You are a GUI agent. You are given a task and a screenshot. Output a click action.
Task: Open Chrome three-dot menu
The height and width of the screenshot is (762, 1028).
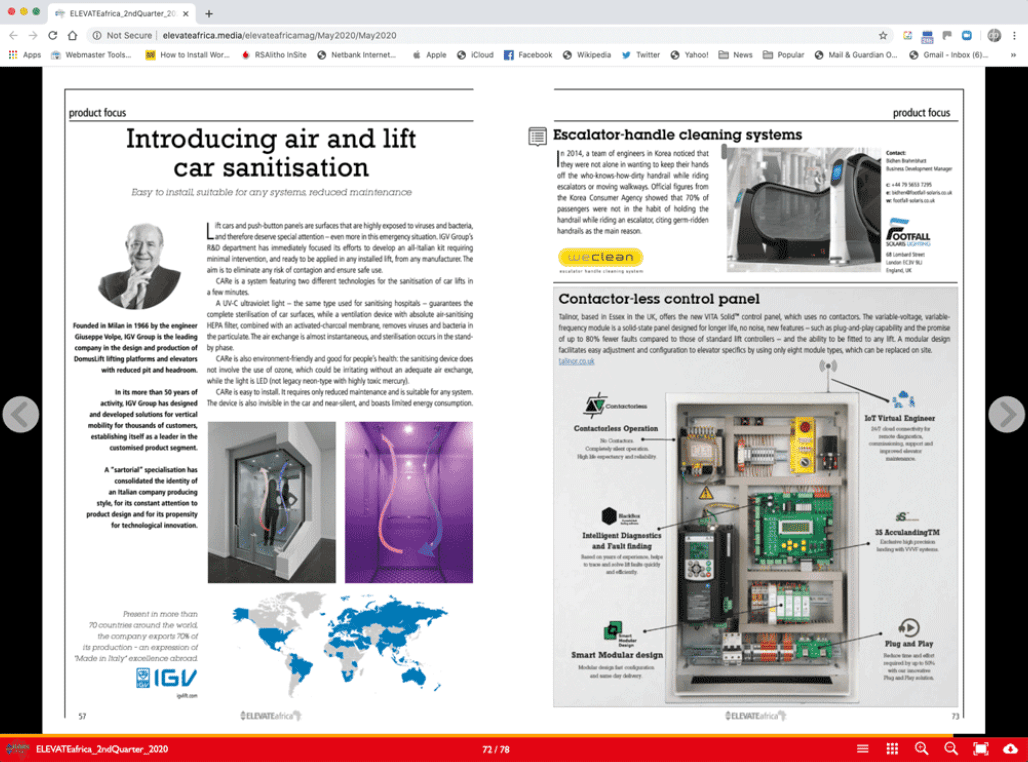[1015, 35]
